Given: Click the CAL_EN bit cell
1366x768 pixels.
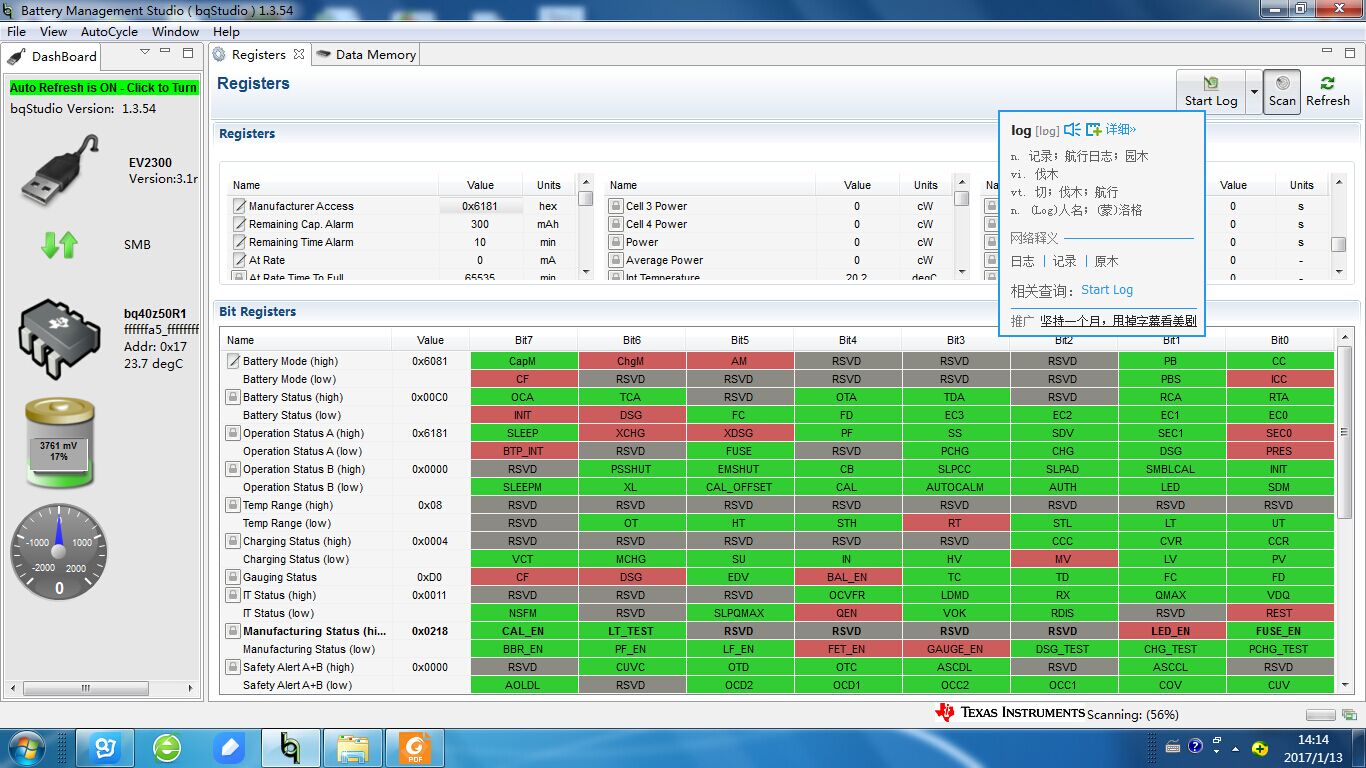Looking at the screenshot, I should coord(523,631).
